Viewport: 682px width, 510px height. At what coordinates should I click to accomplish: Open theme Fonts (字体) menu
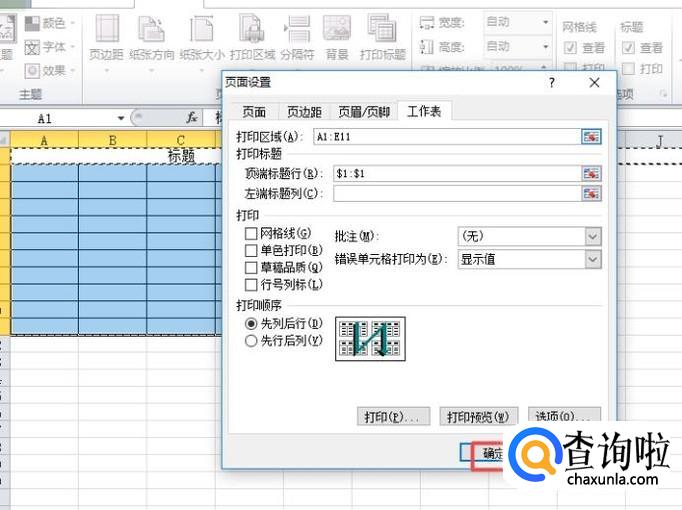click(50, 47)
